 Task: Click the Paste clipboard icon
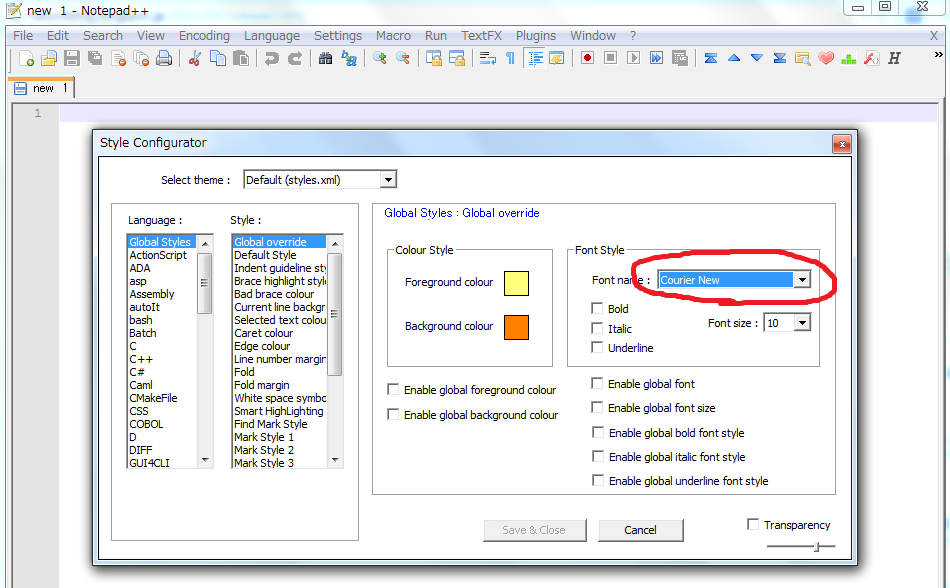click(241, 59)
